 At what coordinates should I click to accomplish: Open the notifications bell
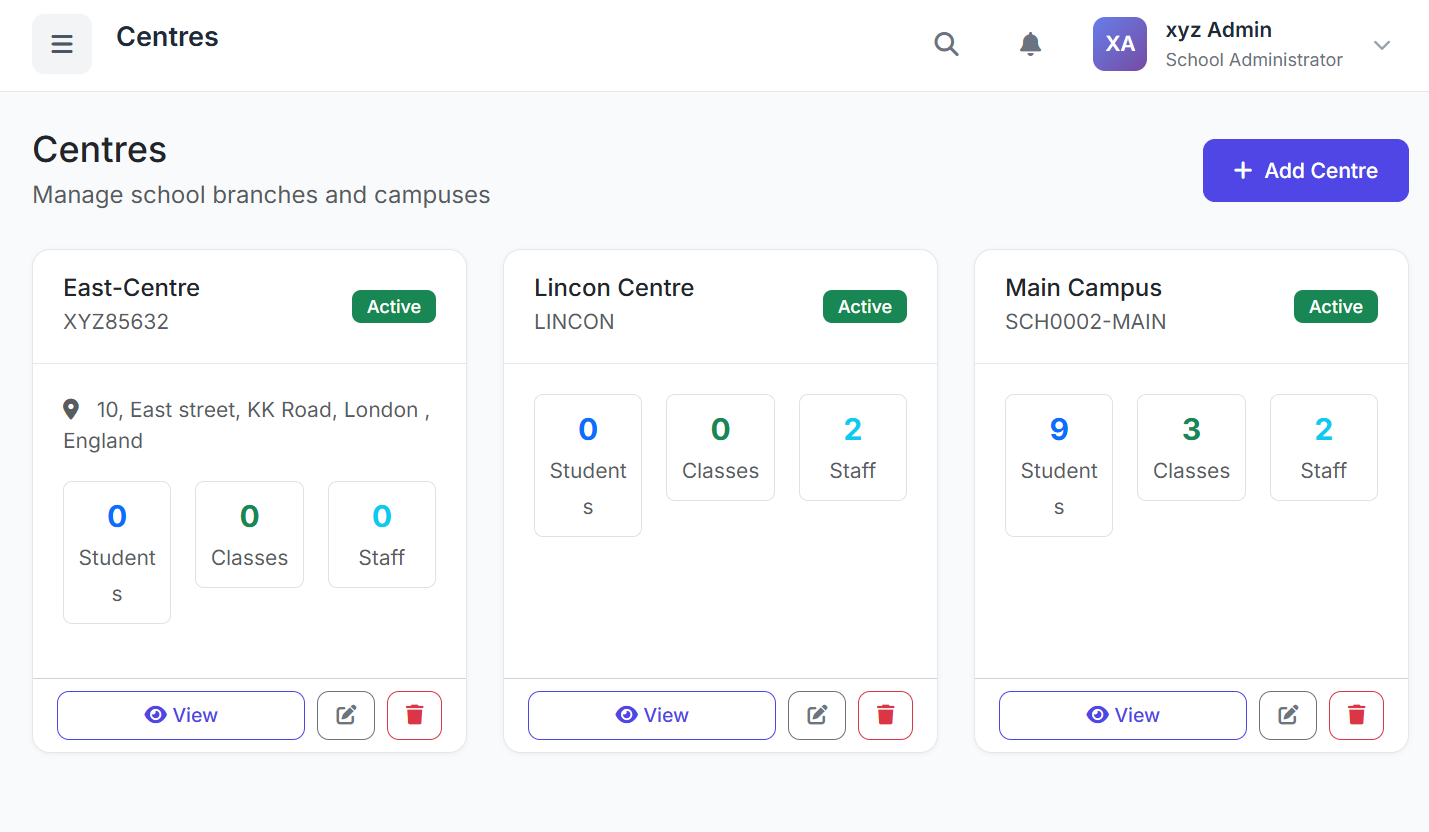pyautogui.click(x=1030, y=44)
